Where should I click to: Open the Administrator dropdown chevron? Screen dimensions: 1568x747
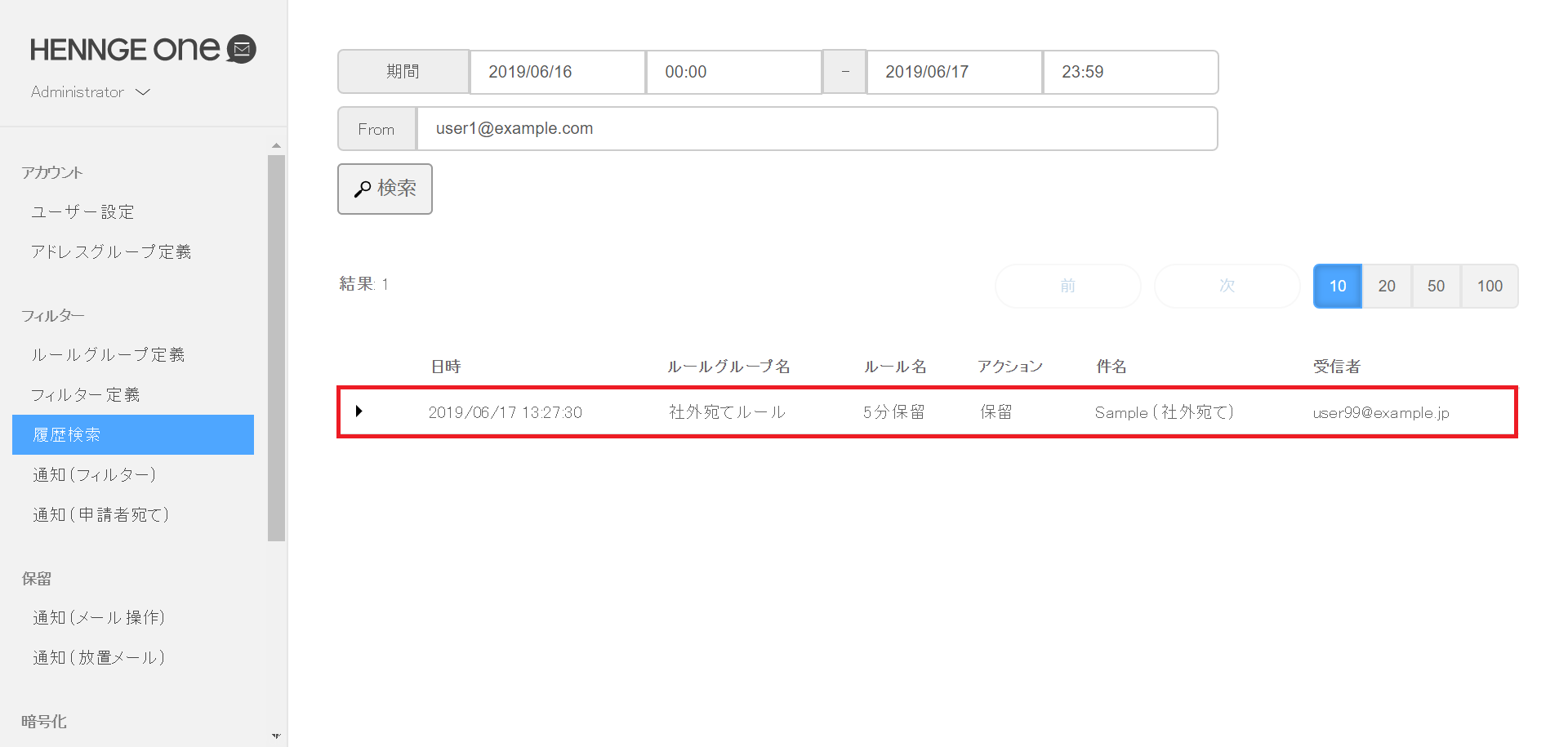tap(143, 92)
